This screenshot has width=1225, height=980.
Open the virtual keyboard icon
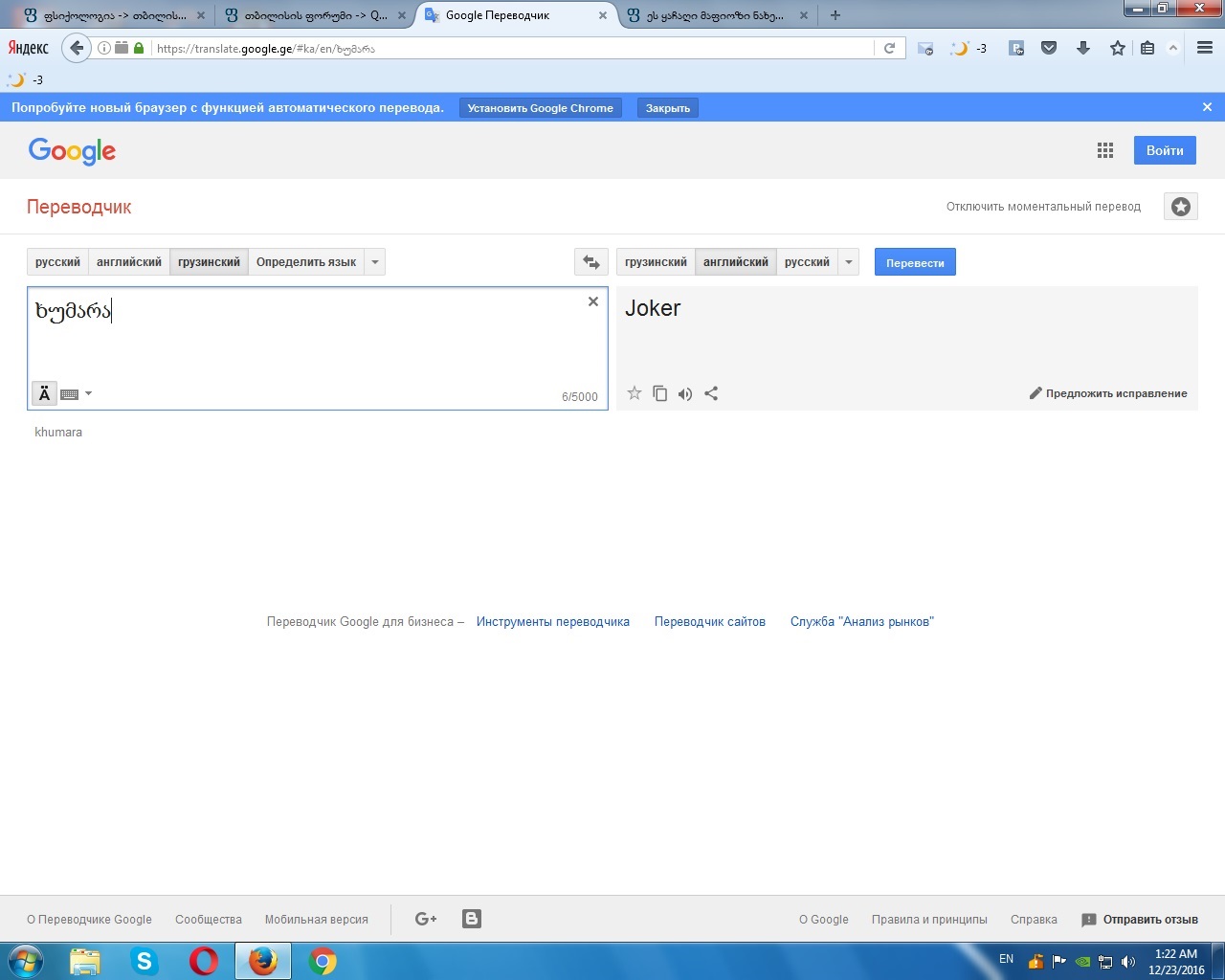pos(70,394)
